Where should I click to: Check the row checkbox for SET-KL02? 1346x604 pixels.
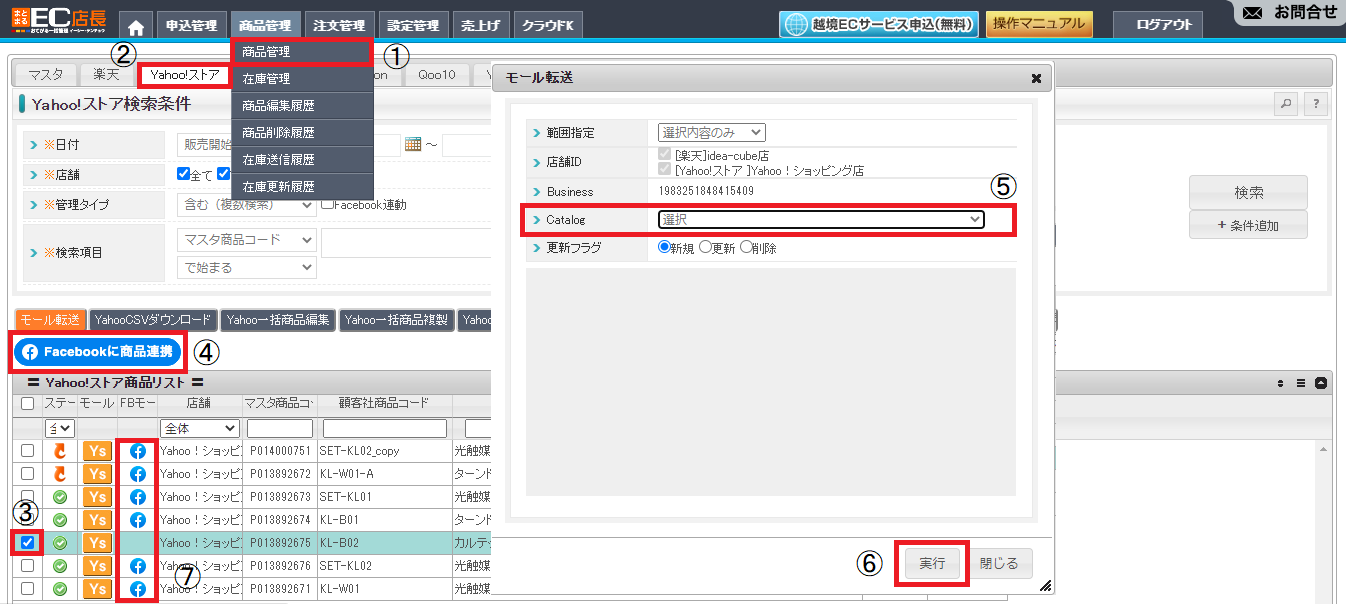coord(28,566)
